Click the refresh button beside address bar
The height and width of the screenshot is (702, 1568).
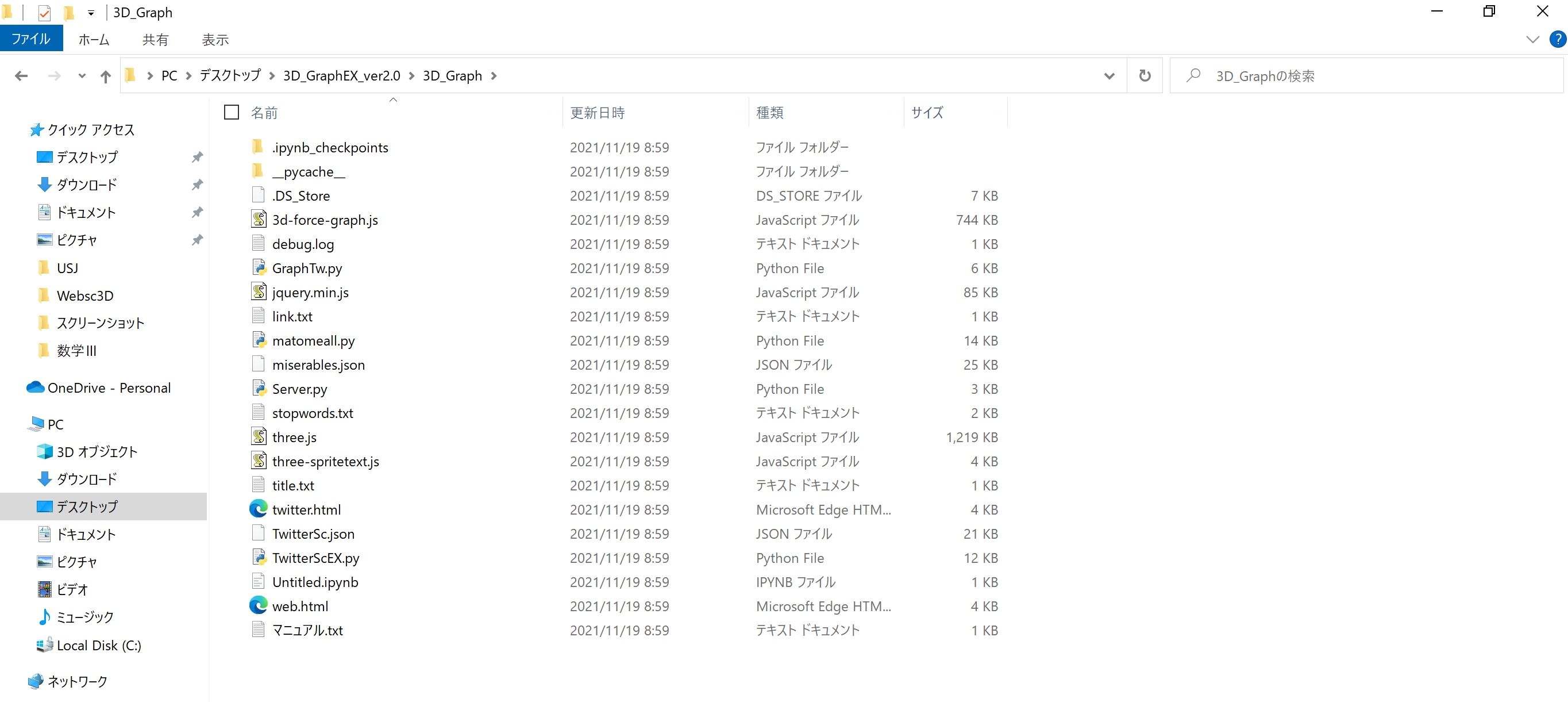tap(1145, 75)
